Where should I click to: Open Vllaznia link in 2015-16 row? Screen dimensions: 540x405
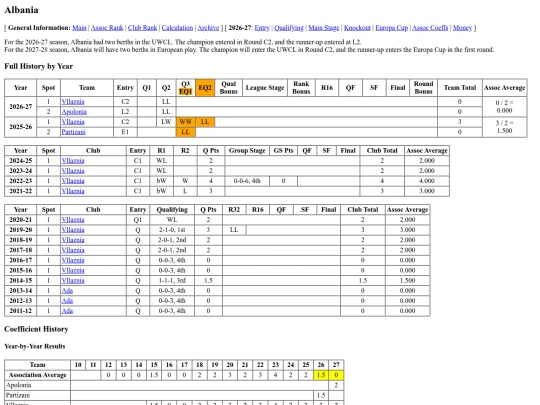73,271
